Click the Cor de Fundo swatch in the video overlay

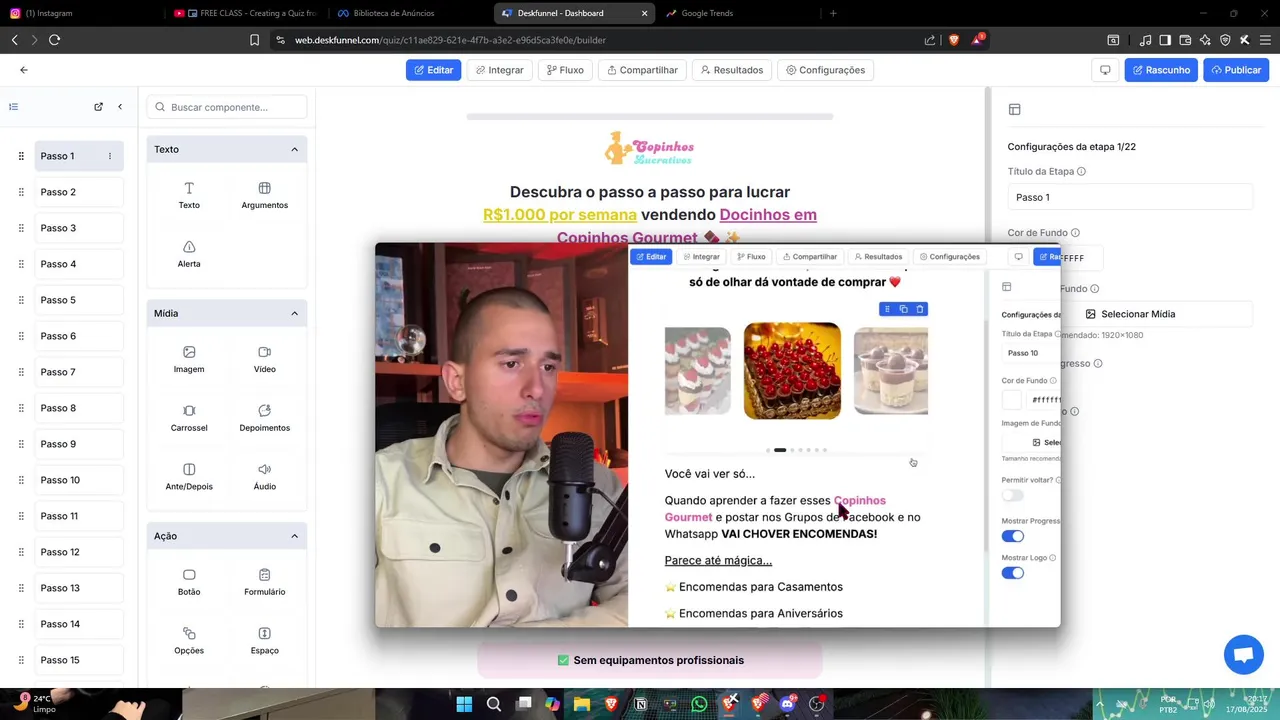click(1012, 400)
